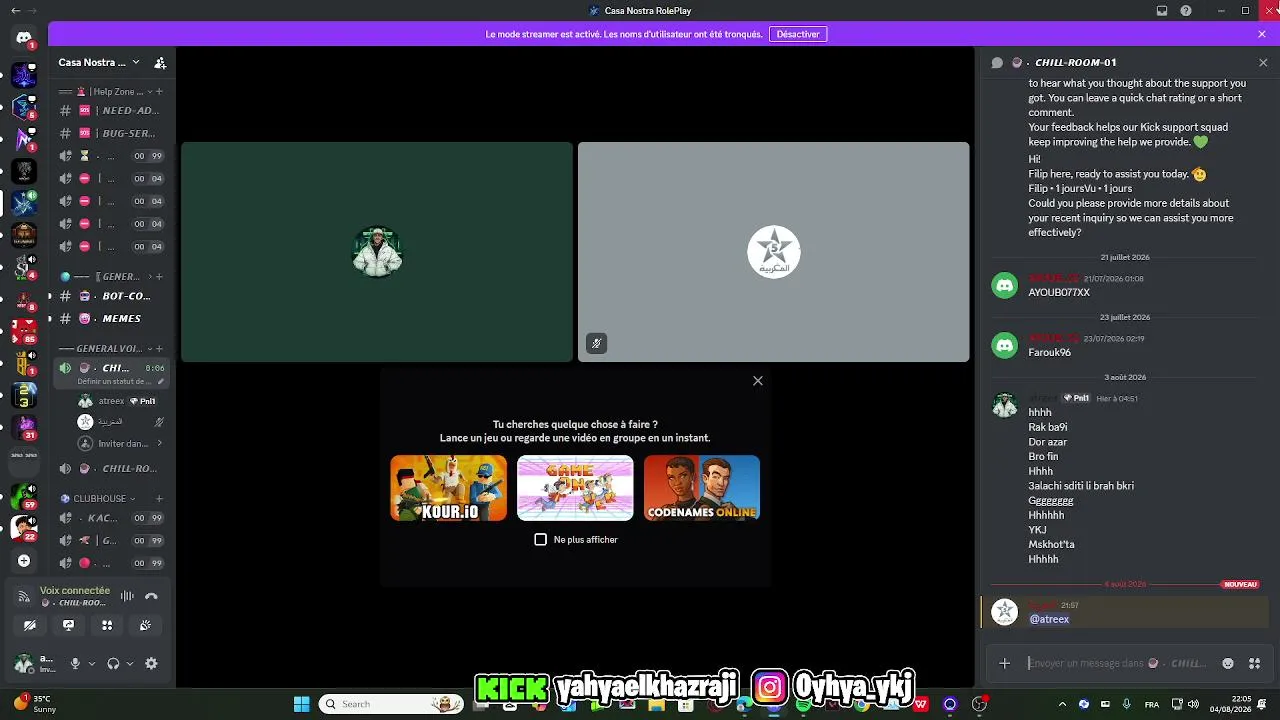This screenshot has height=720, width=1280.
Task: Open the server invite people icon
Action: (160, 62)
